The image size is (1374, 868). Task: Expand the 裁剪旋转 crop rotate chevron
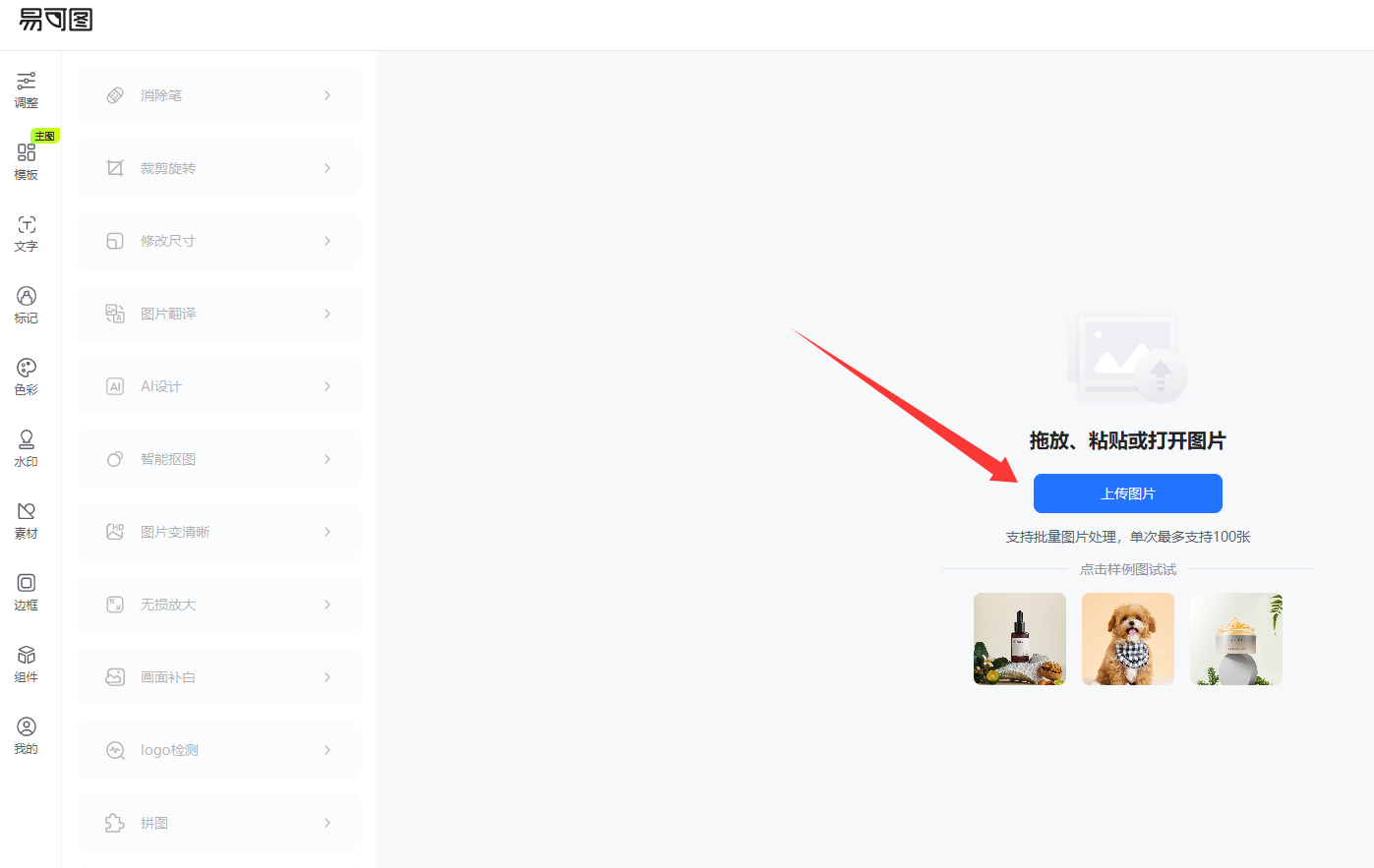[328, 168]
